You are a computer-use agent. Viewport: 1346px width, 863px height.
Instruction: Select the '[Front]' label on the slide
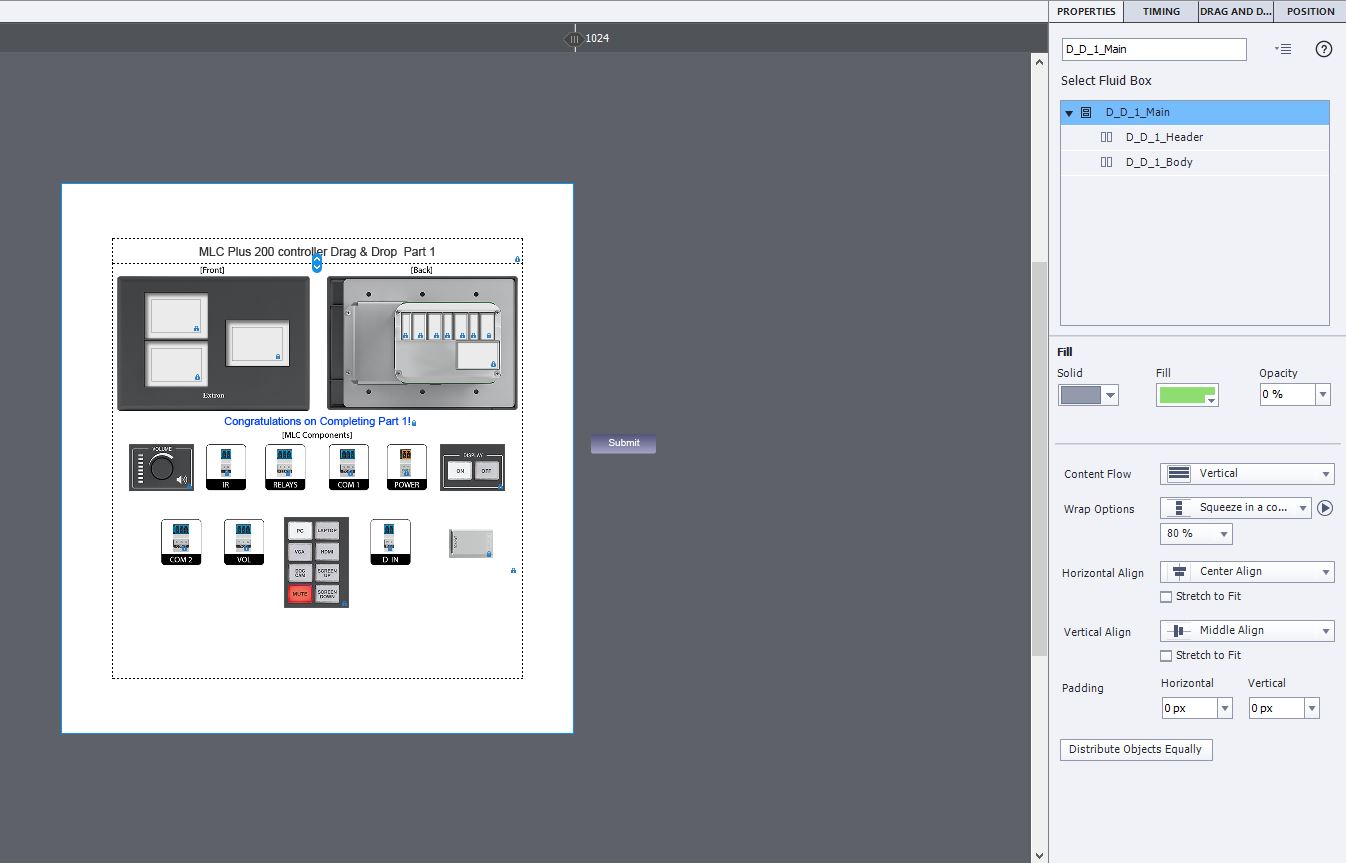(212, 270)
